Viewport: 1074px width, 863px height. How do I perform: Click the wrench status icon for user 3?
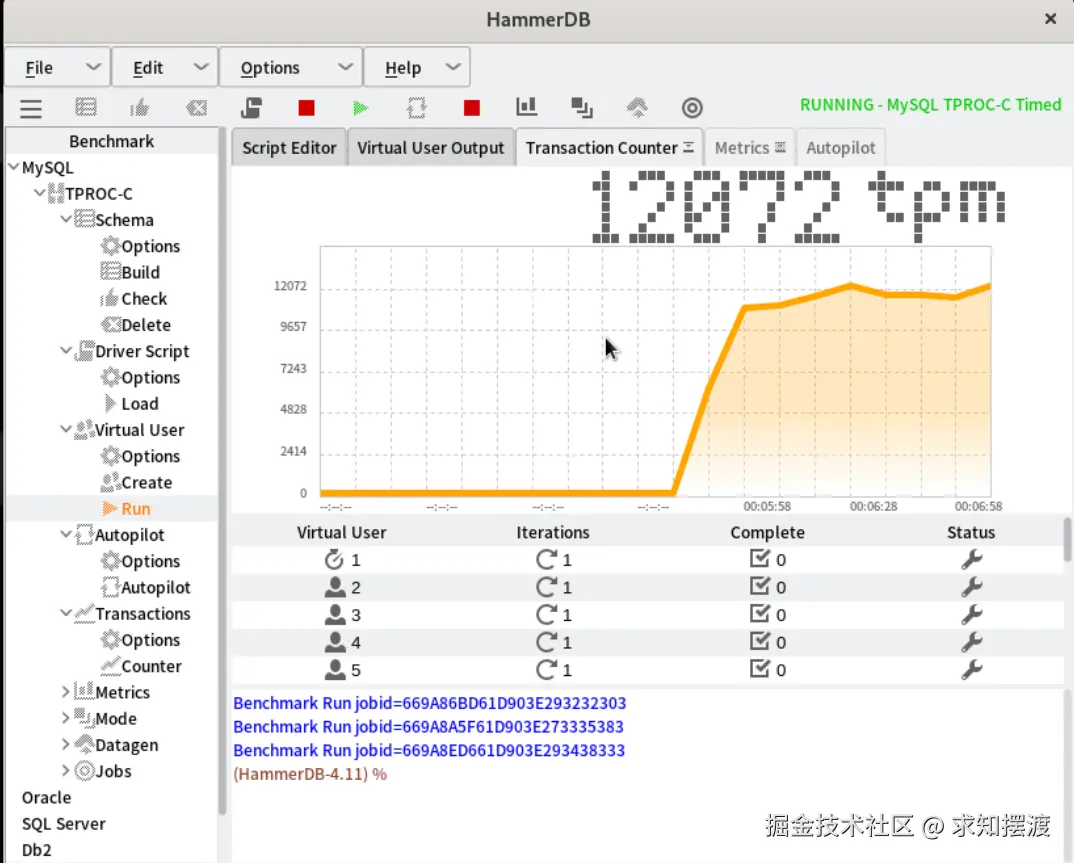(x=971, y=614)
